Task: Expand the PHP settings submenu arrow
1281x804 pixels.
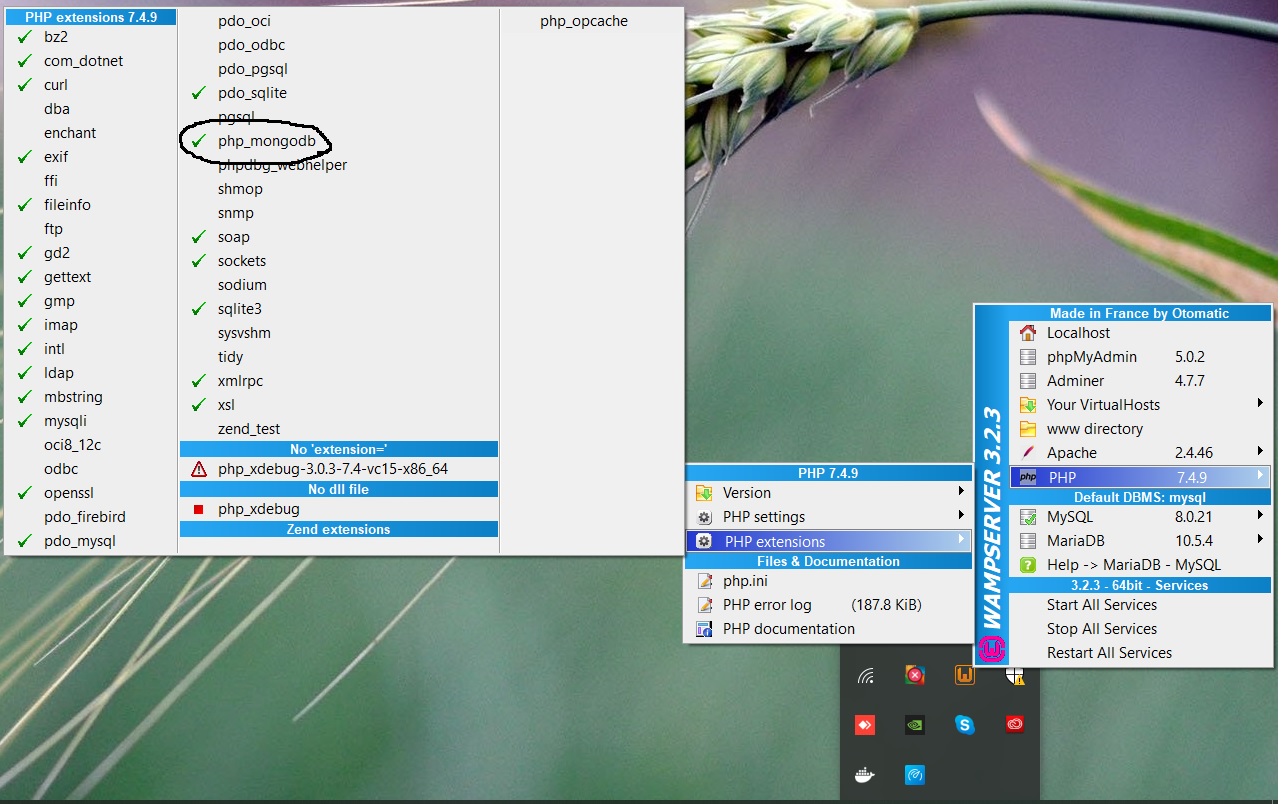Action: pyautogui.click(x=961, y=516)
